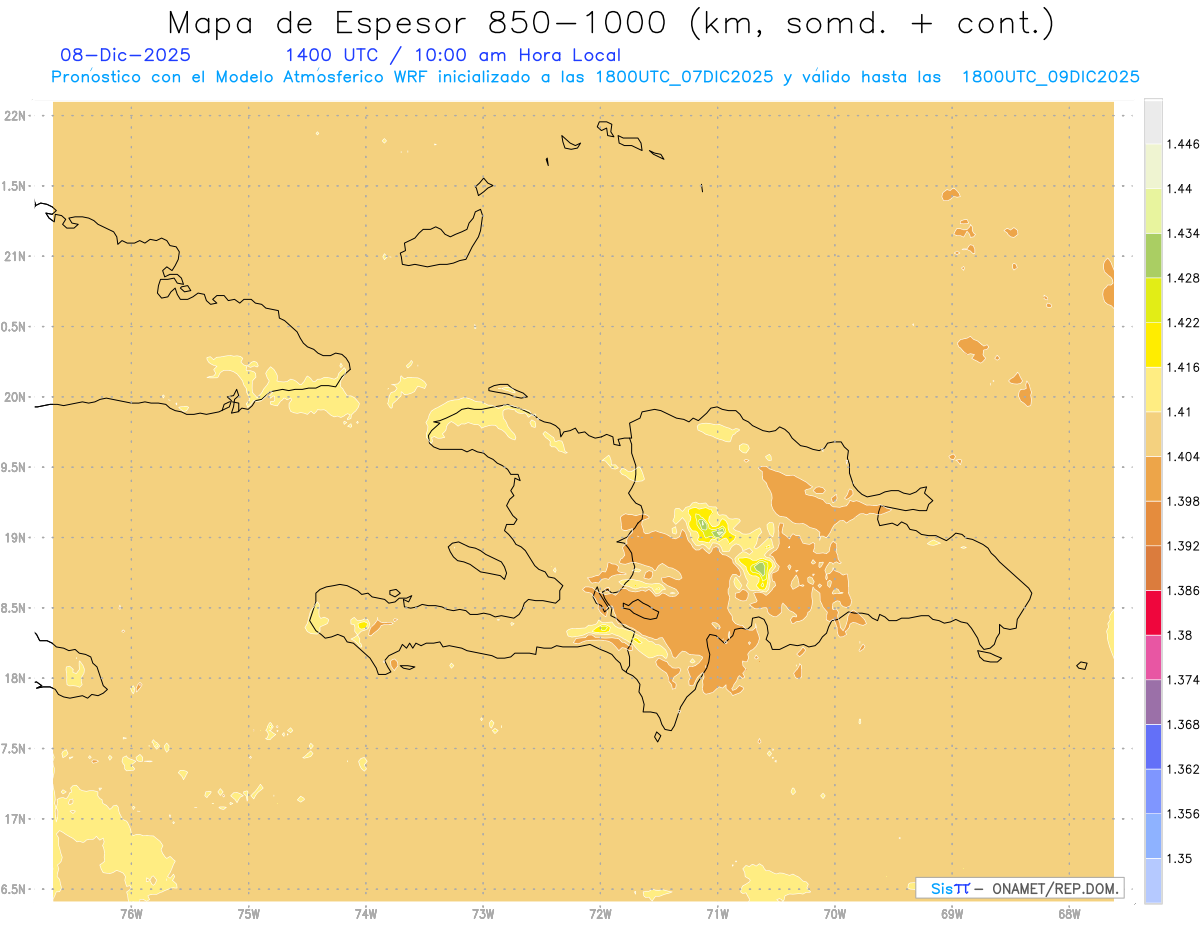
Task: Click the legend value "1.362"
Action: [1182, 770]
